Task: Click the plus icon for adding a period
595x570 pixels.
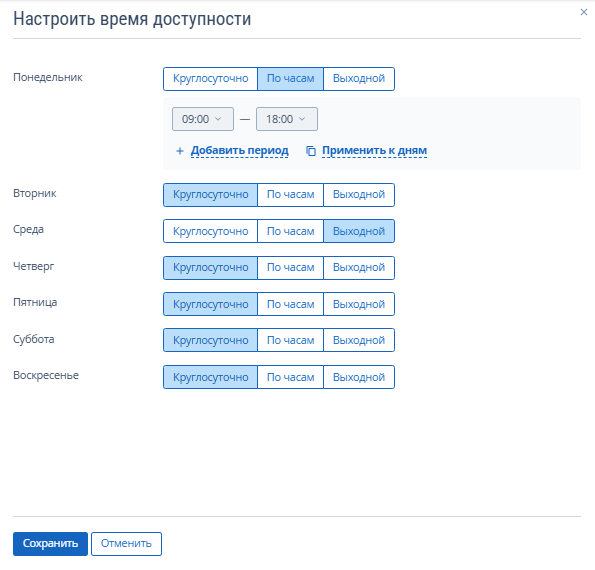Action: coord(180,151)
